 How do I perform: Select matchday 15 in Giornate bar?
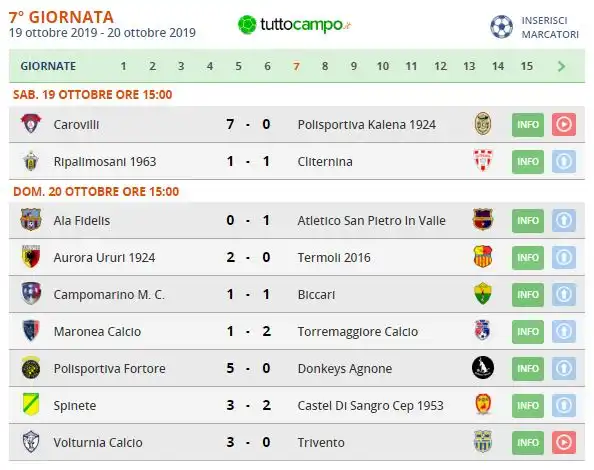pyautogui.click(x=527, y=66)
